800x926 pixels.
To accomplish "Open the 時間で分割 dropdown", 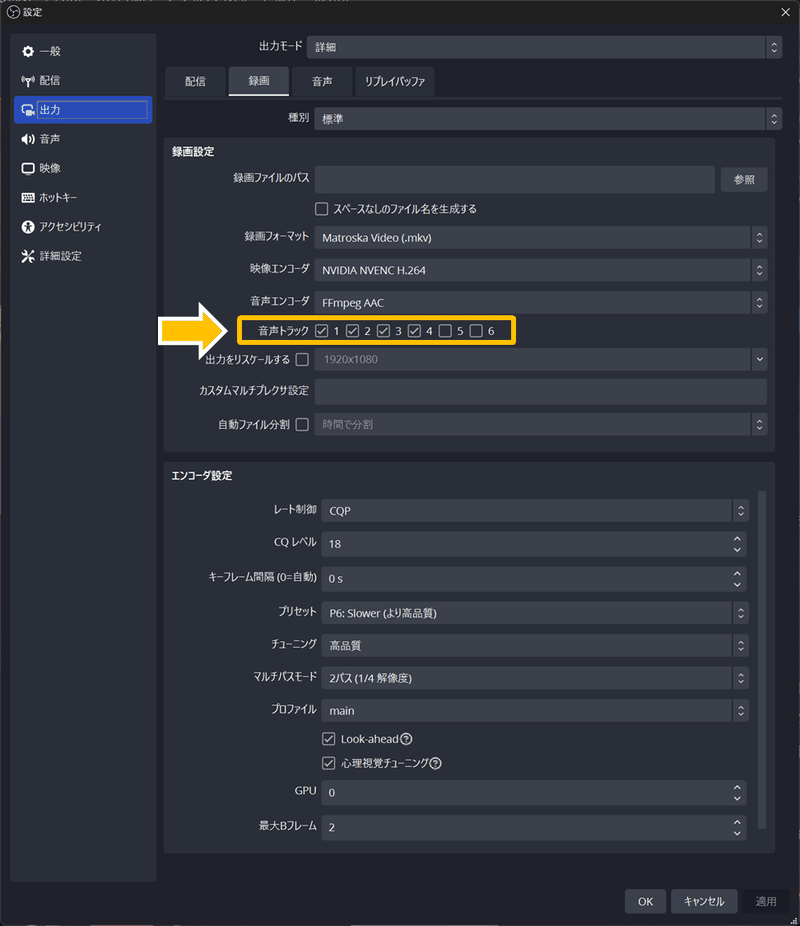I will (541, 425).
